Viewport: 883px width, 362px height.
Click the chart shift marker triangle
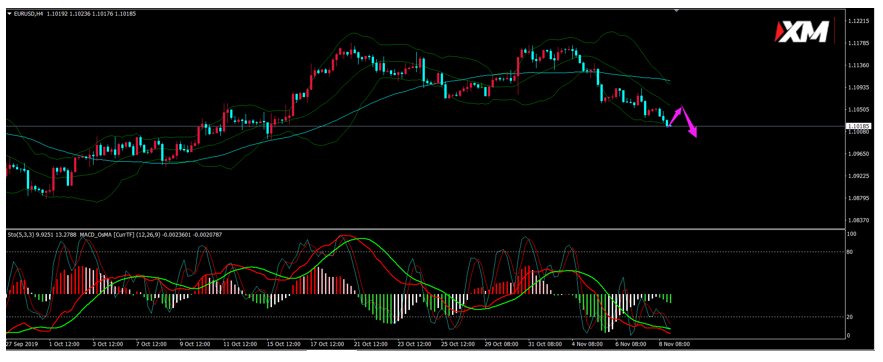[x=677, y=11]
